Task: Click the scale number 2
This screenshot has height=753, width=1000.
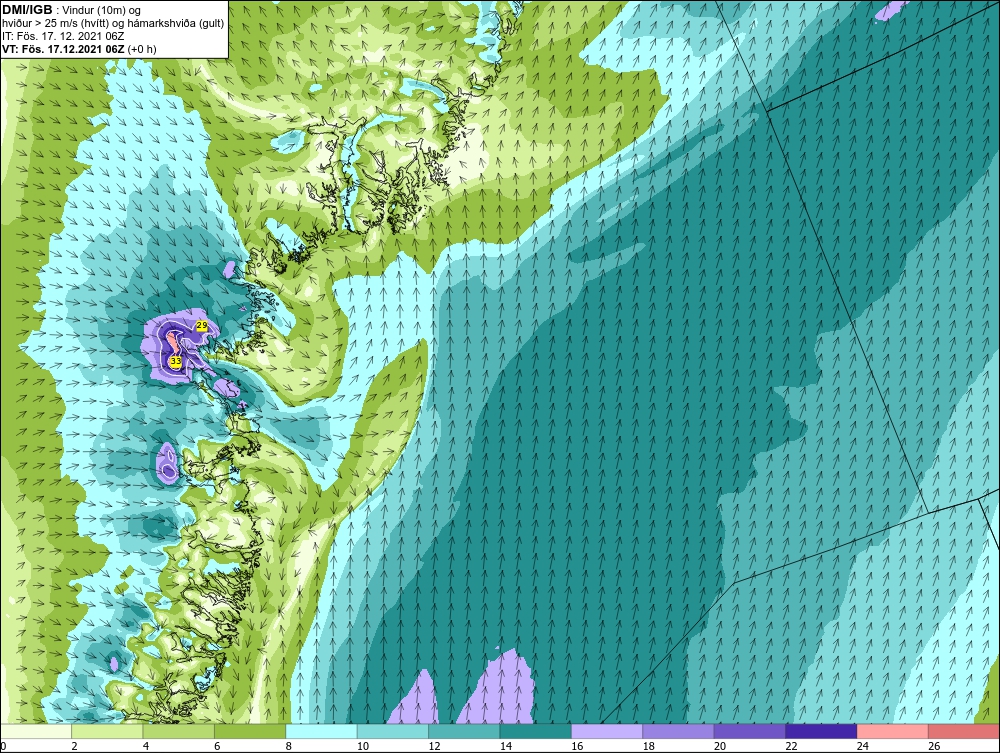Action: [75, 746]
